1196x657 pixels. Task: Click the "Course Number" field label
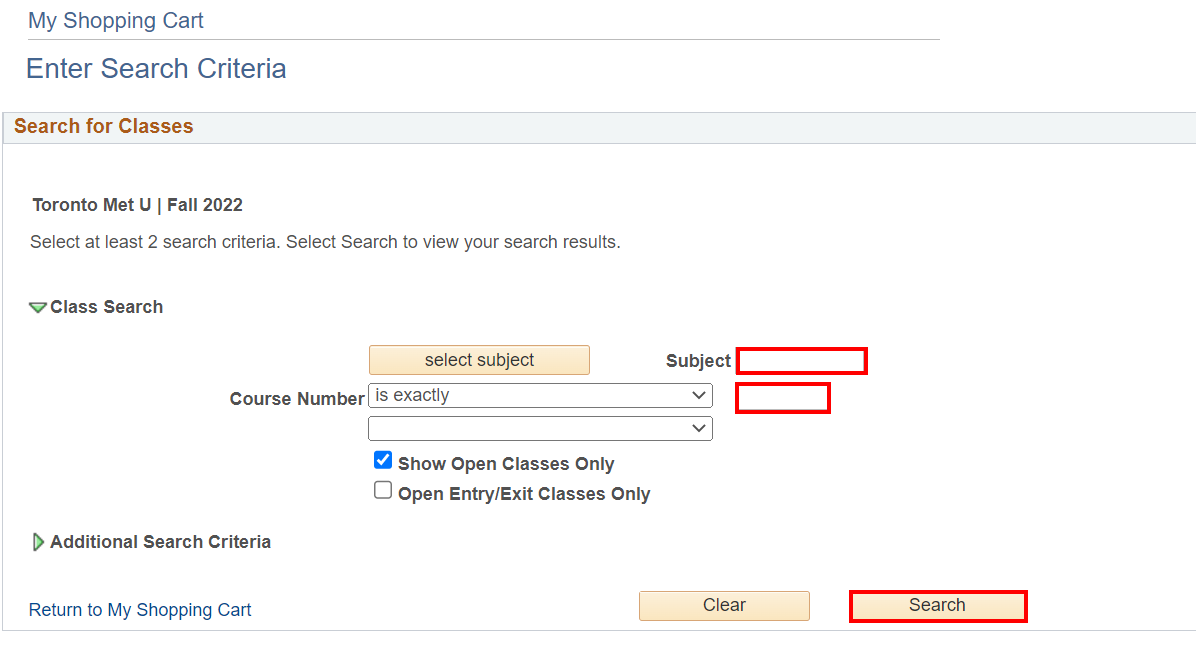(x=297, y=399)
